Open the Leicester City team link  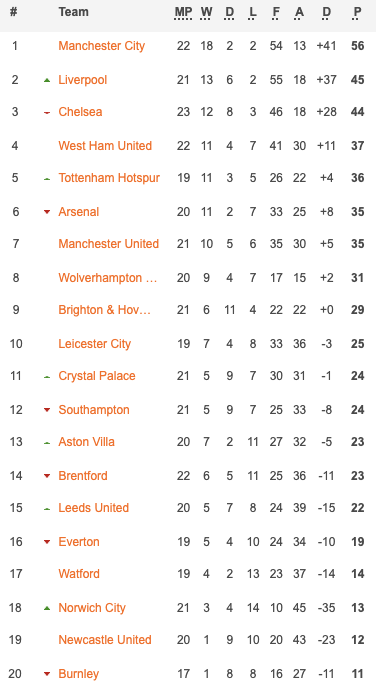(x=95, y=344)
